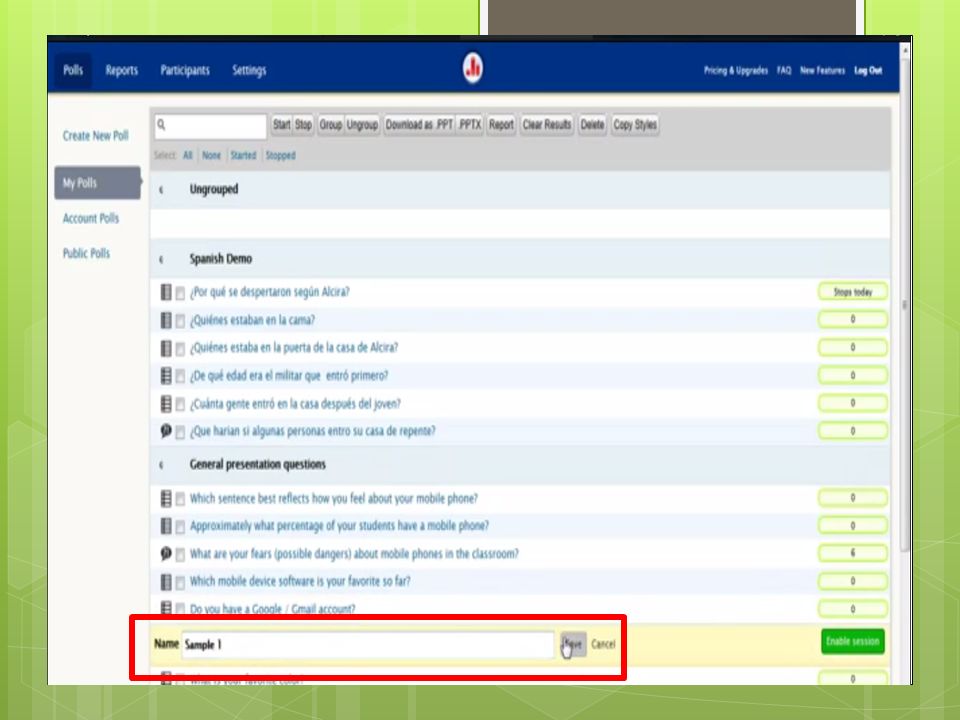The image size is (960, 720).
Task: Click the response count 6 badge
Action: [852, 553]
